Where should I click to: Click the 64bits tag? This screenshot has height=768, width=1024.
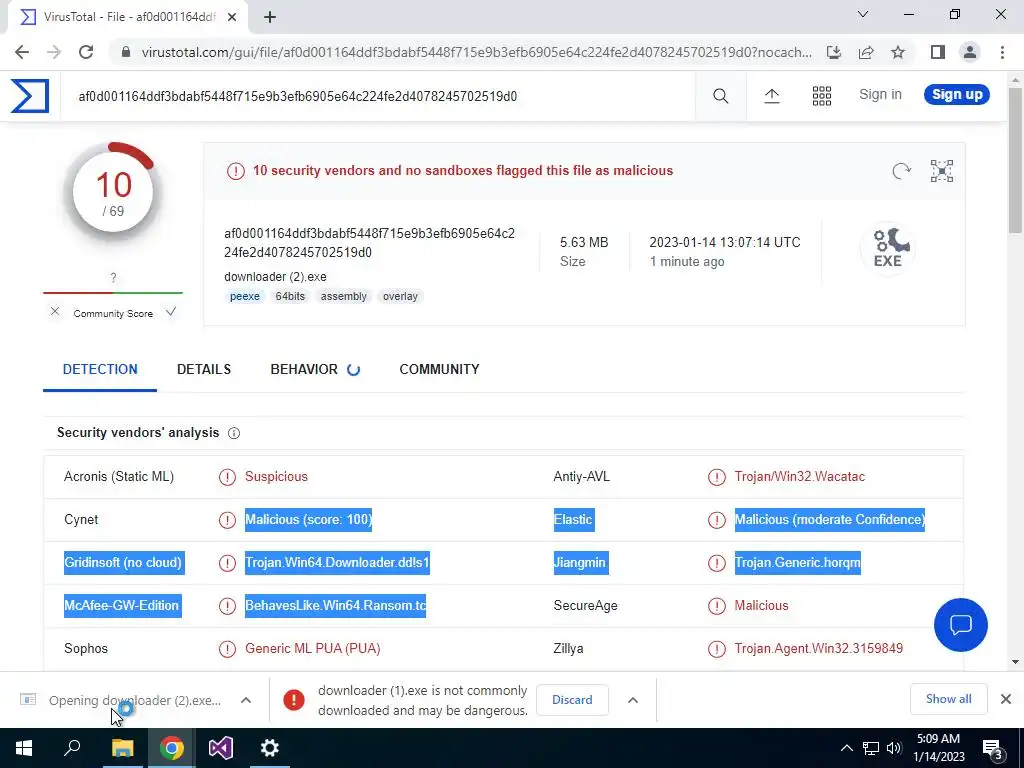(290, 296)
